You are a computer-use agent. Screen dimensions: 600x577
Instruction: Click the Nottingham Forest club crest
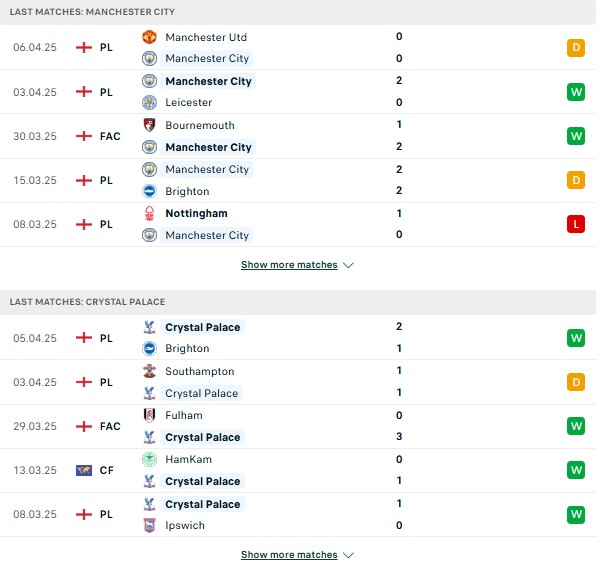click(x=149, y=213)
